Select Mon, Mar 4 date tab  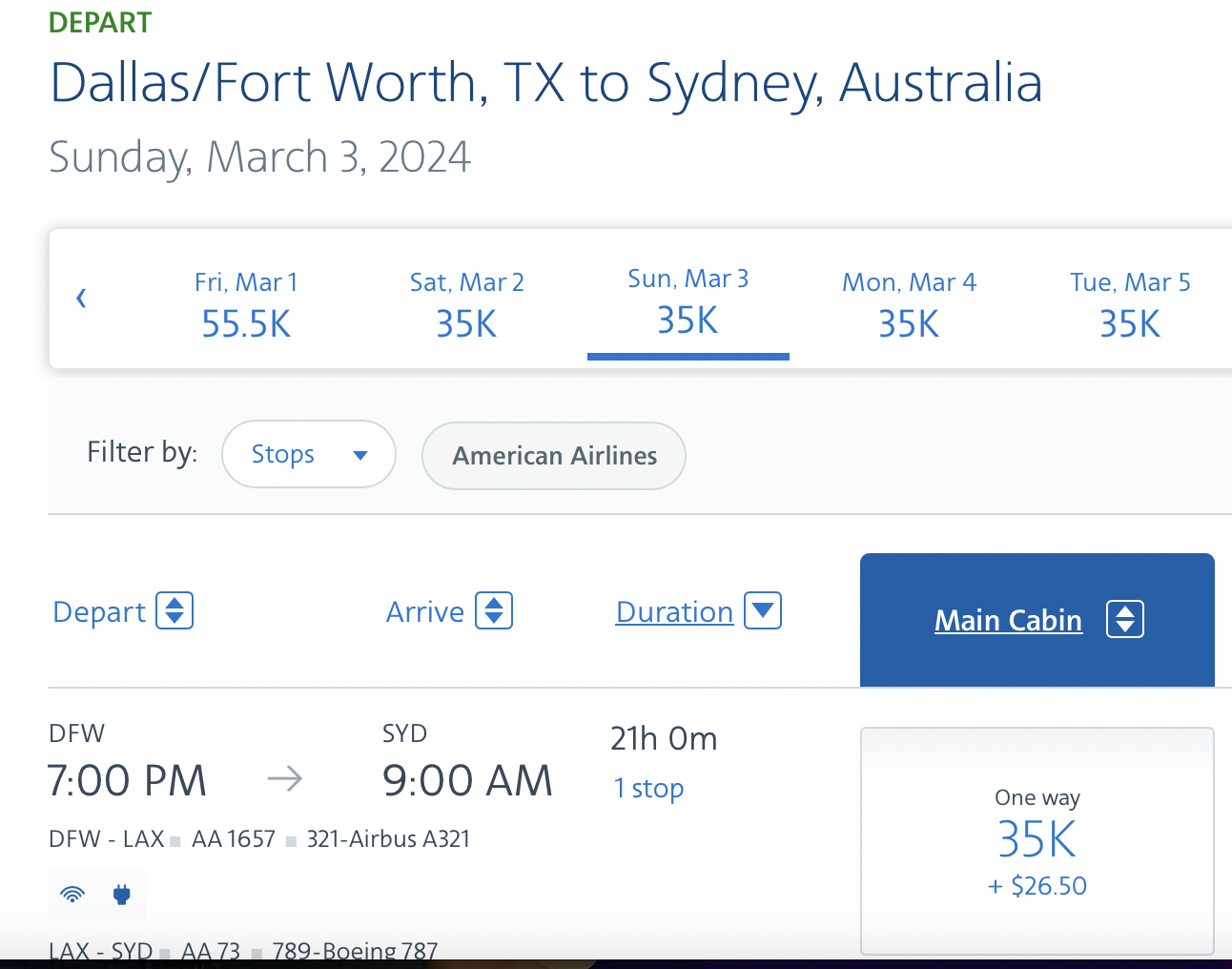(x=909, y=304)
